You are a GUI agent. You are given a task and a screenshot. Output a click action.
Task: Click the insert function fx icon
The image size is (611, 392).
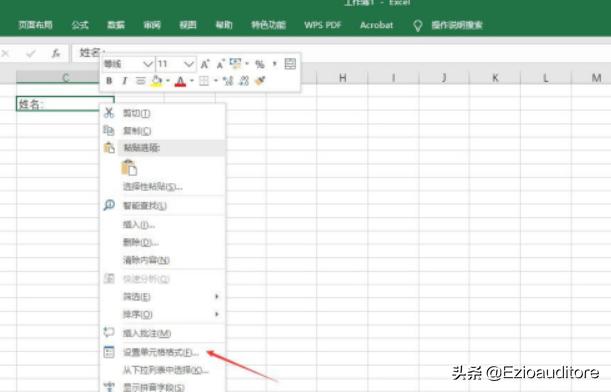click(56, 53)
